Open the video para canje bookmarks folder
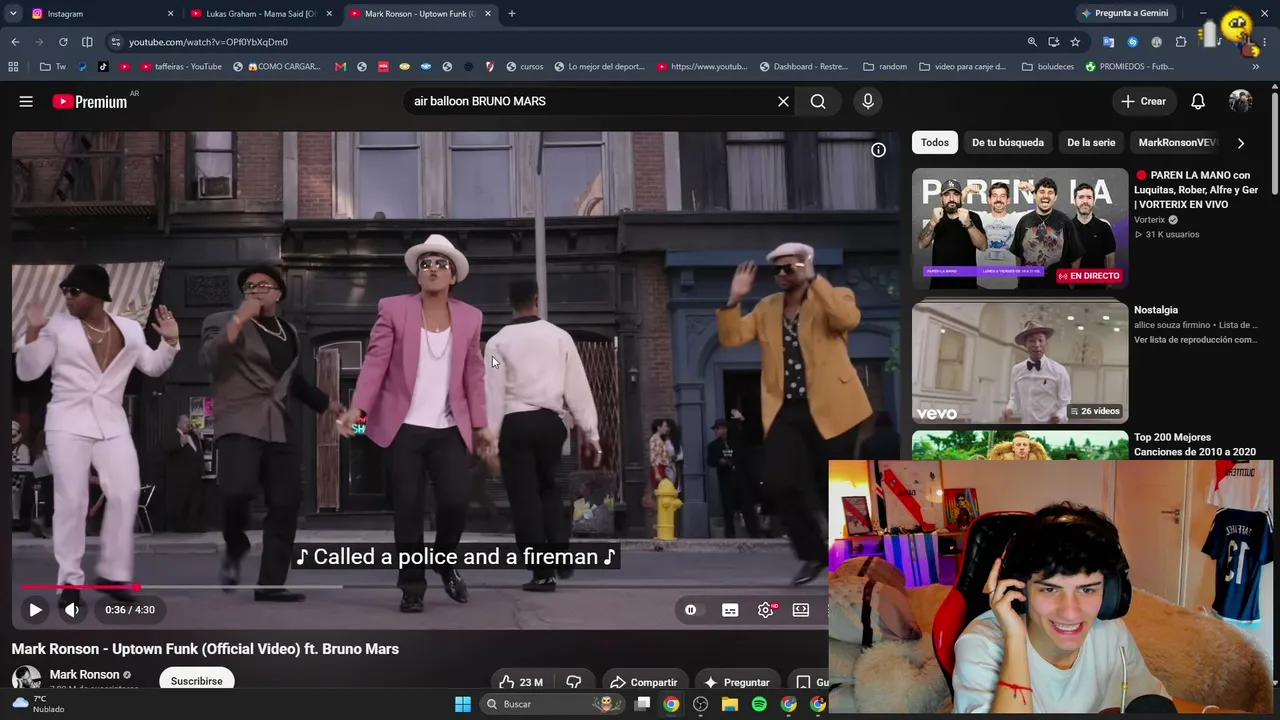This screenshot has height=720, width=1280. point(962,67)
